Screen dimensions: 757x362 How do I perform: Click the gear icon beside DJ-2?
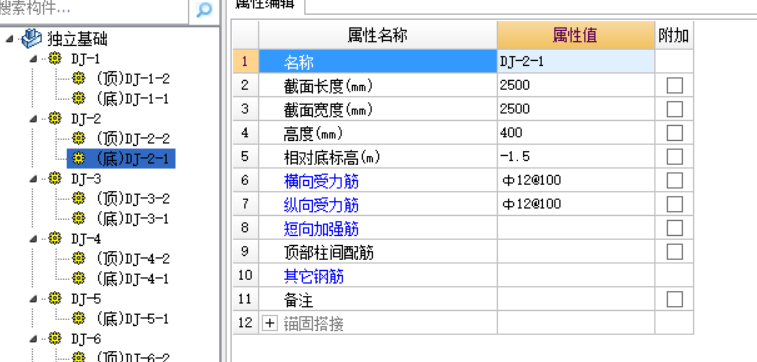[55, 118]
